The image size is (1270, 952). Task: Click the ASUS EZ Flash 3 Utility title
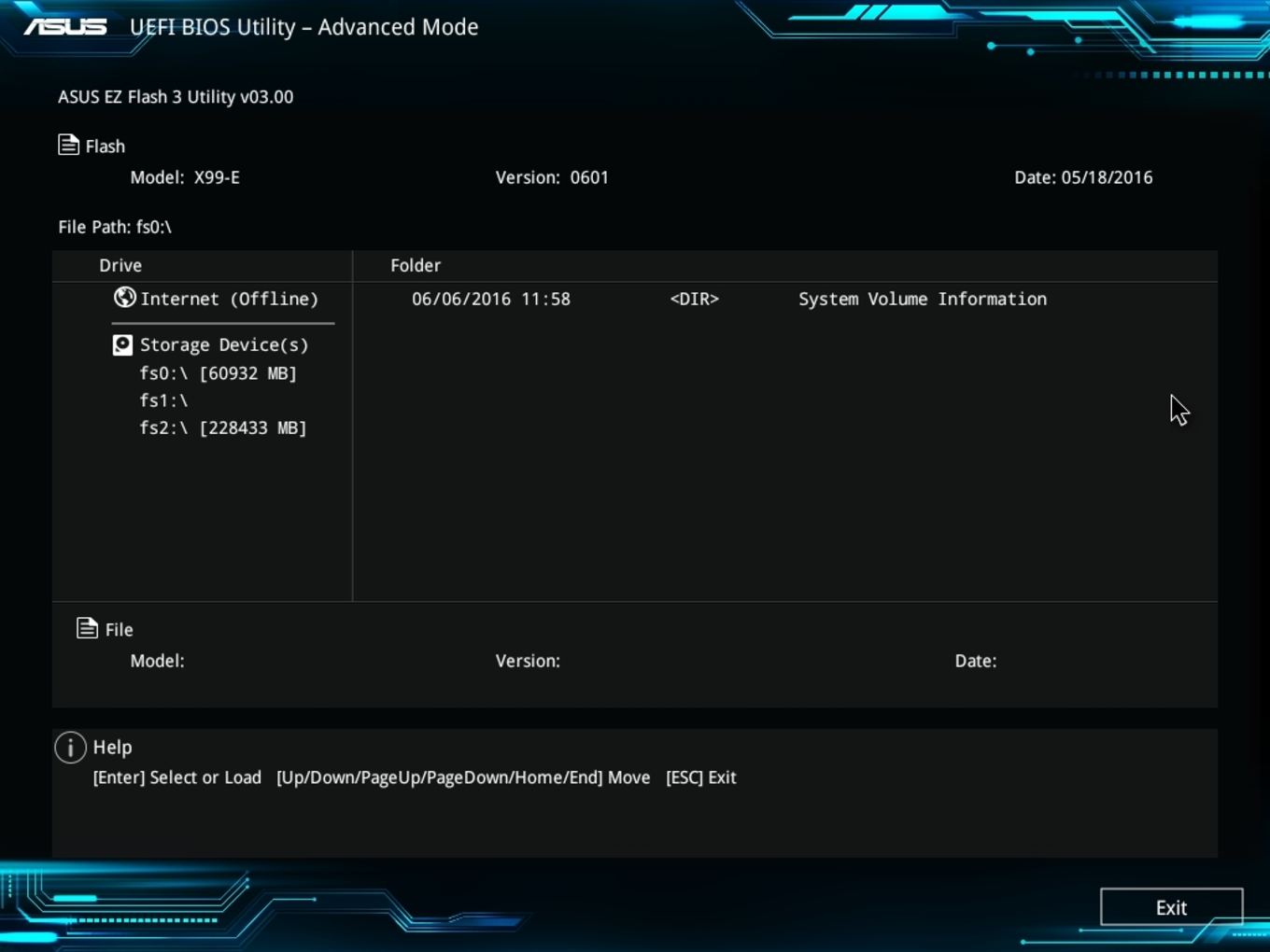[x=176, y=97]
